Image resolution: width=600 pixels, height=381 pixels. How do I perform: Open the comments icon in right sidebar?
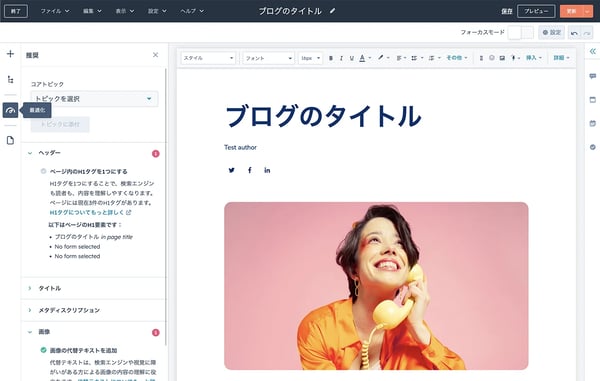click(x=592, y=76)
